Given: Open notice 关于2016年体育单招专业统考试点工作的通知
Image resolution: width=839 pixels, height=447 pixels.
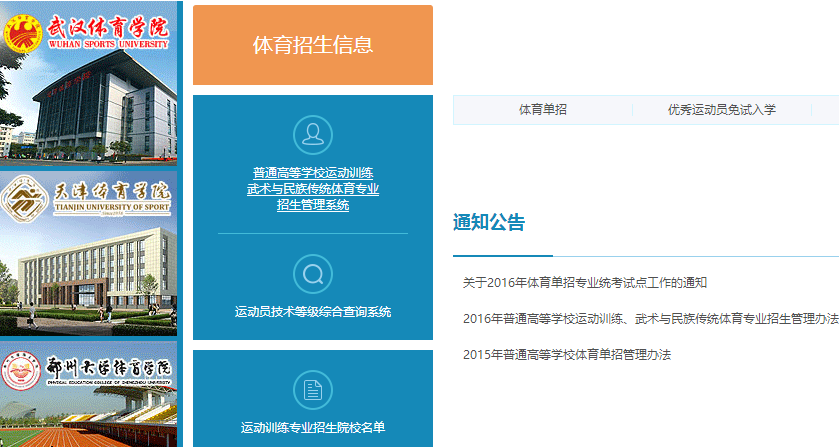Looking at the screenshot, I should pyautogui.click(x=585, y=283).
